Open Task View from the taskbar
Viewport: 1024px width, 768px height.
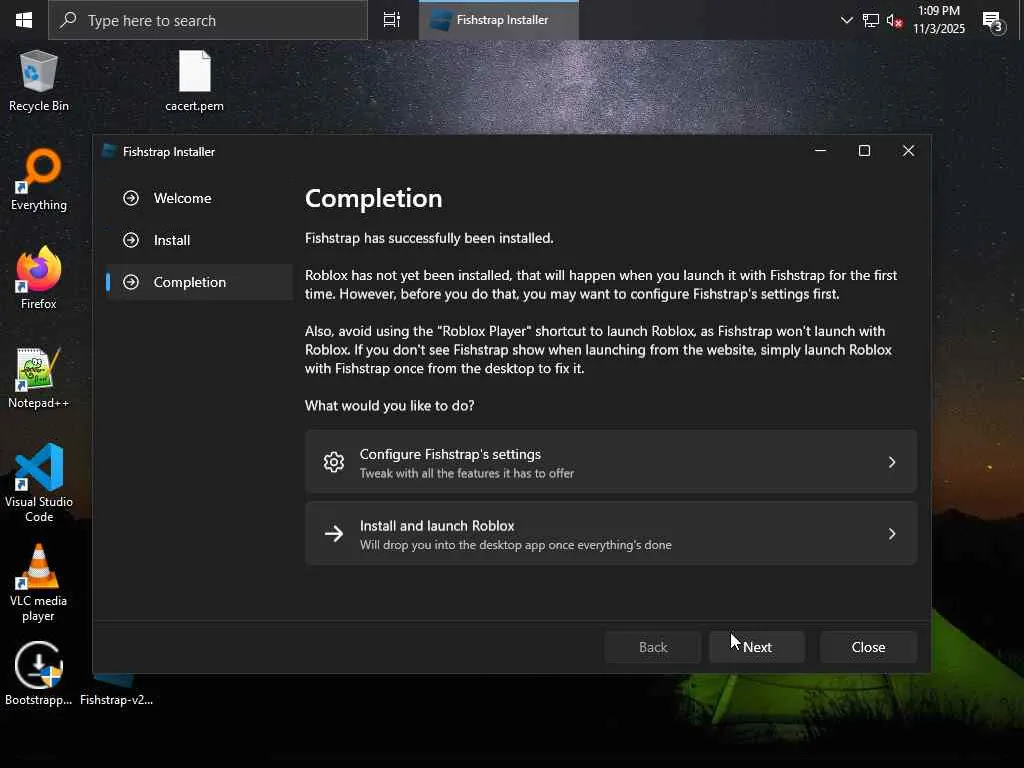click(x=392, y=20)
